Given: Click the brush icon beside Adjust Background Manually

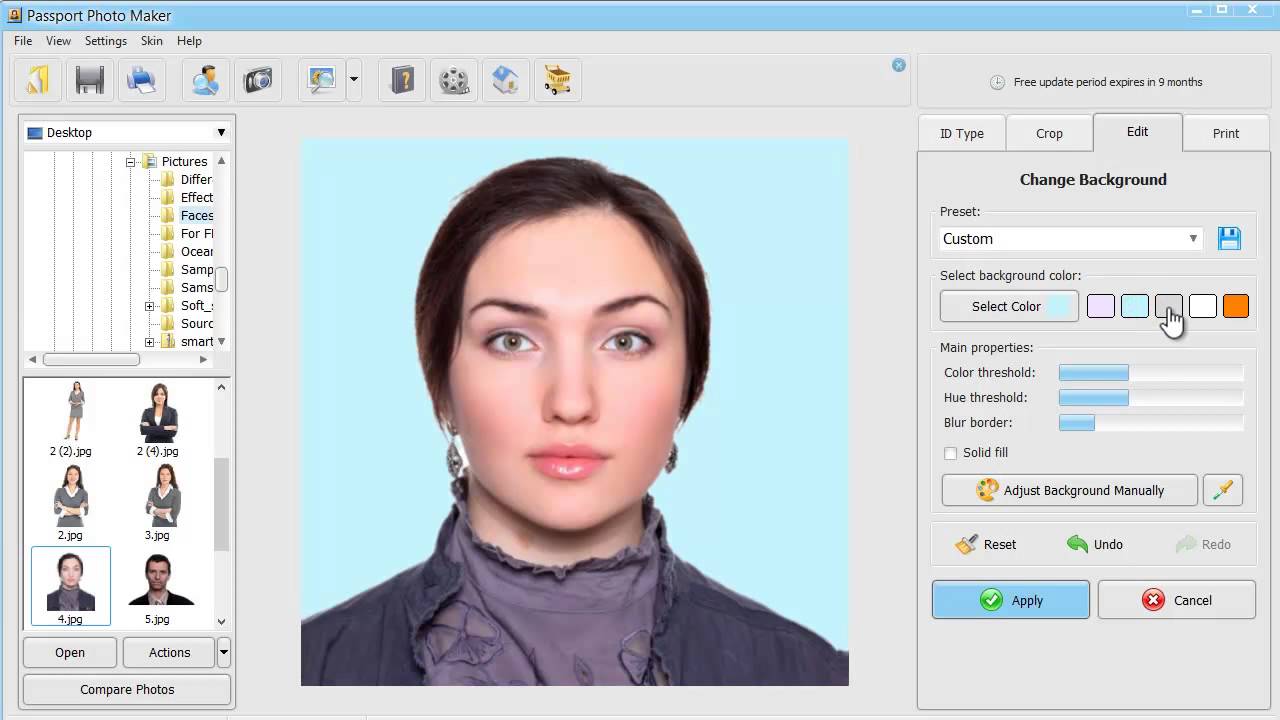Looking at the screenshot, I should 1223,490.
